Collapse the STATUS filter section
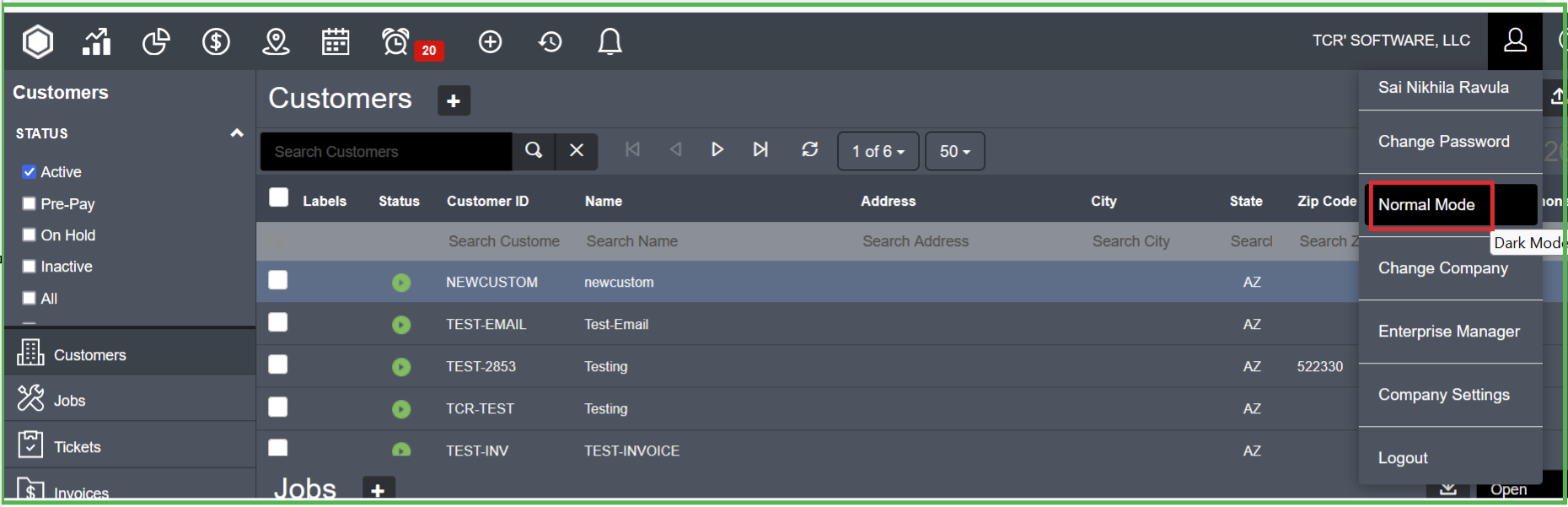The width and height of the screenshot is (1568, 507). point(236,133)
